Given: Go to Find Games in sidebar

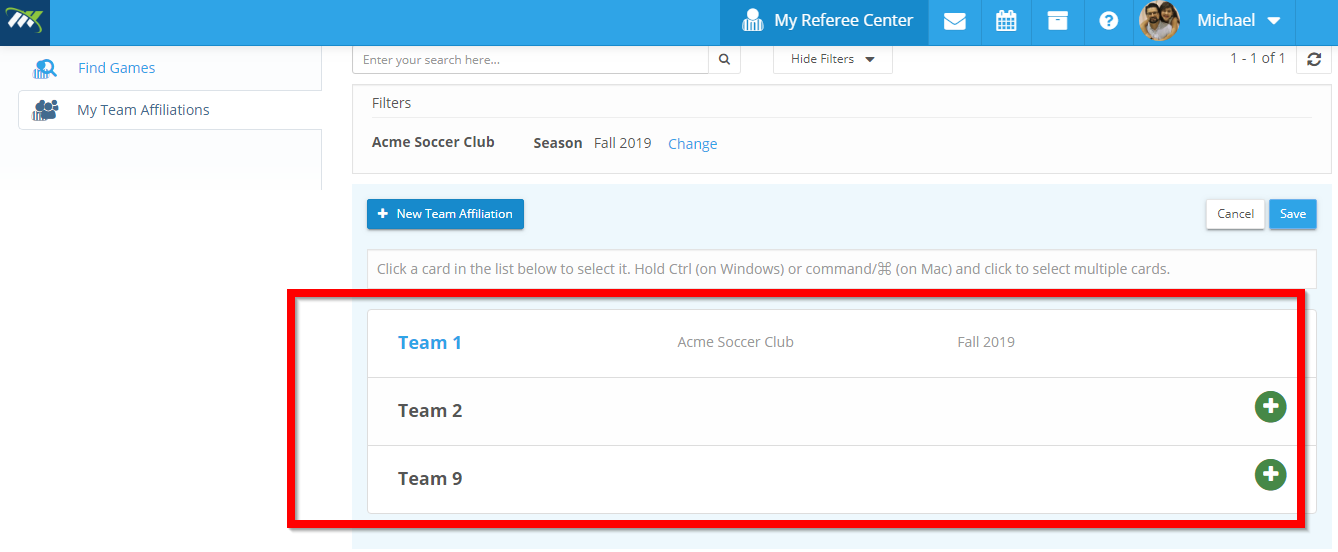Looking at the screenshot, I should click(116, 68).
